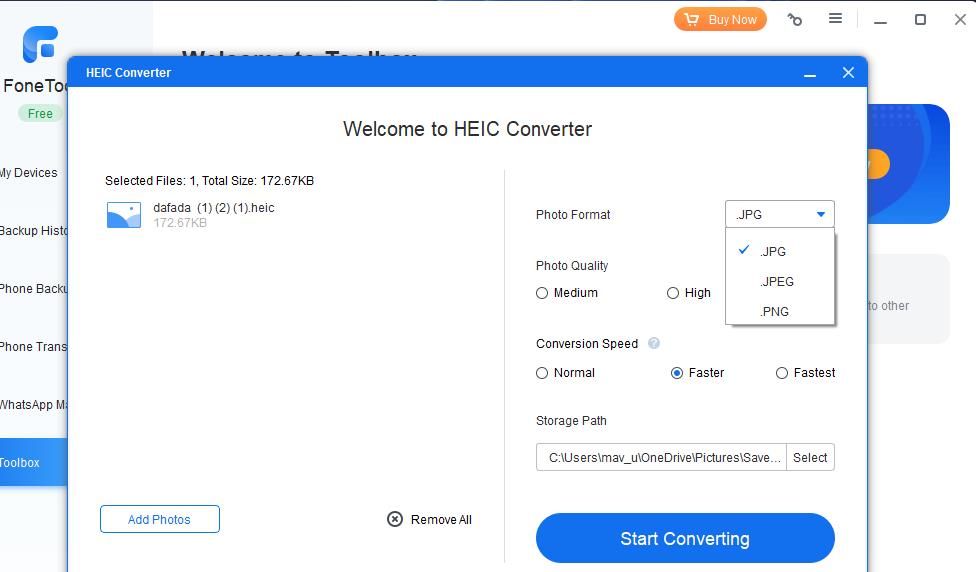Close the HEIC Converter dialog

[848, 72]
